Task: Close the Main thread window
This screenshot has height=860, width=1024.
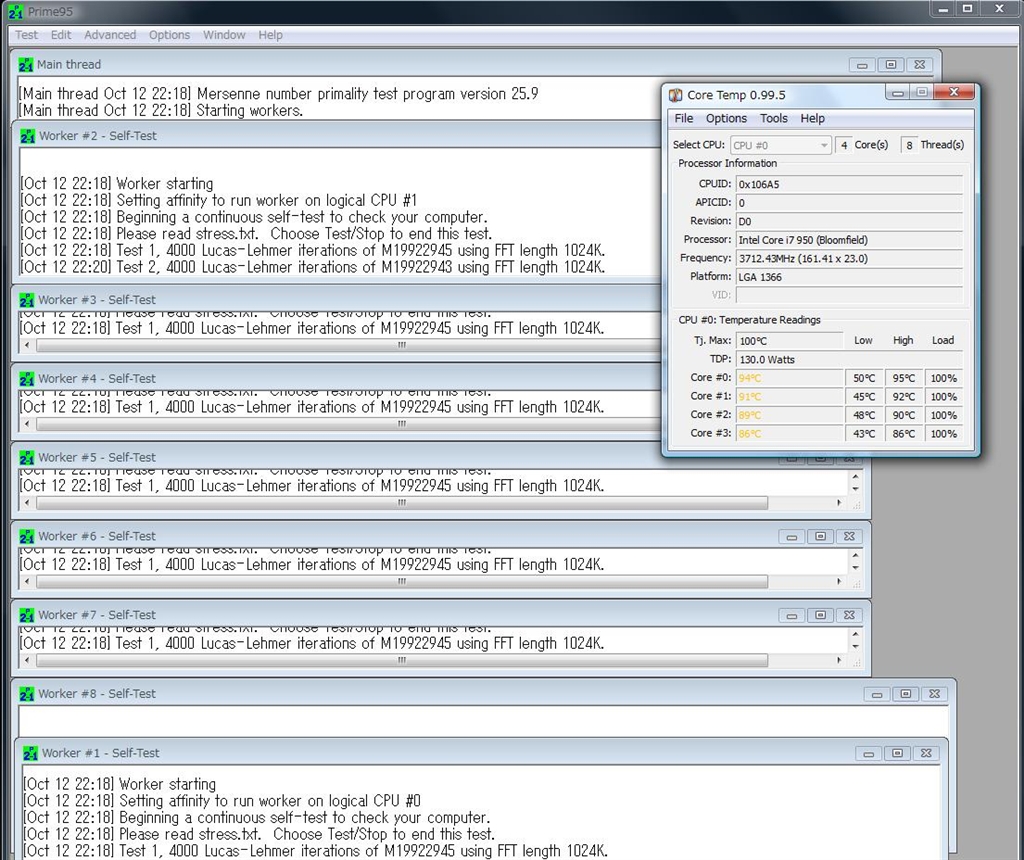Action: (920, 65)
